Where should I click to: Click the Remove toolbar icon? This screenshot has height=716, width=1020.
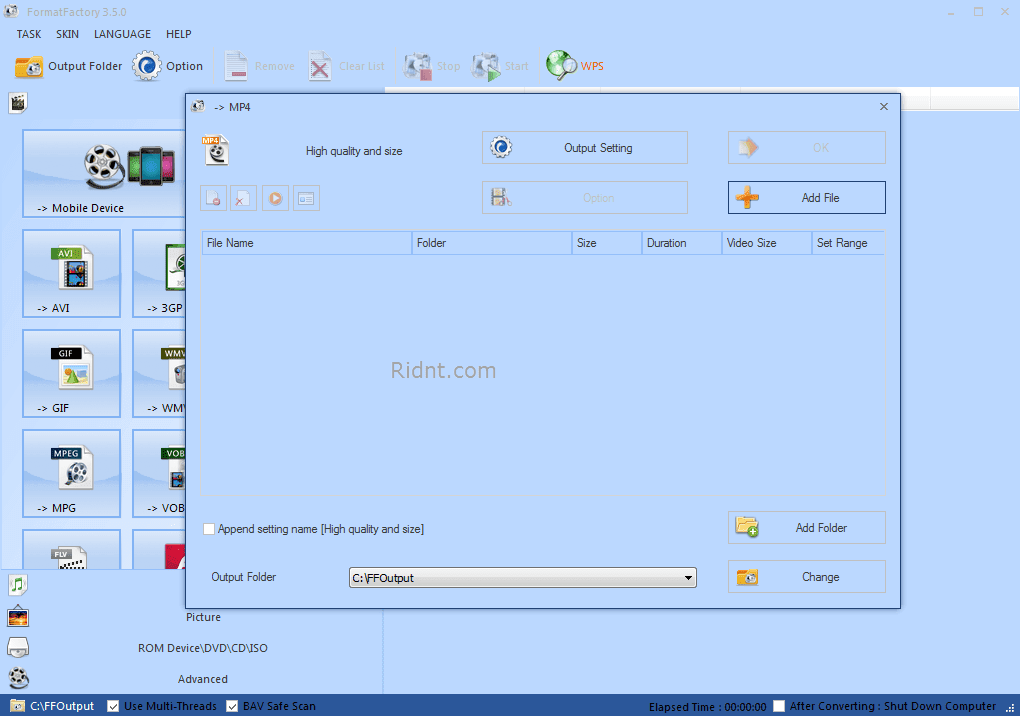(x=235, y=66)
